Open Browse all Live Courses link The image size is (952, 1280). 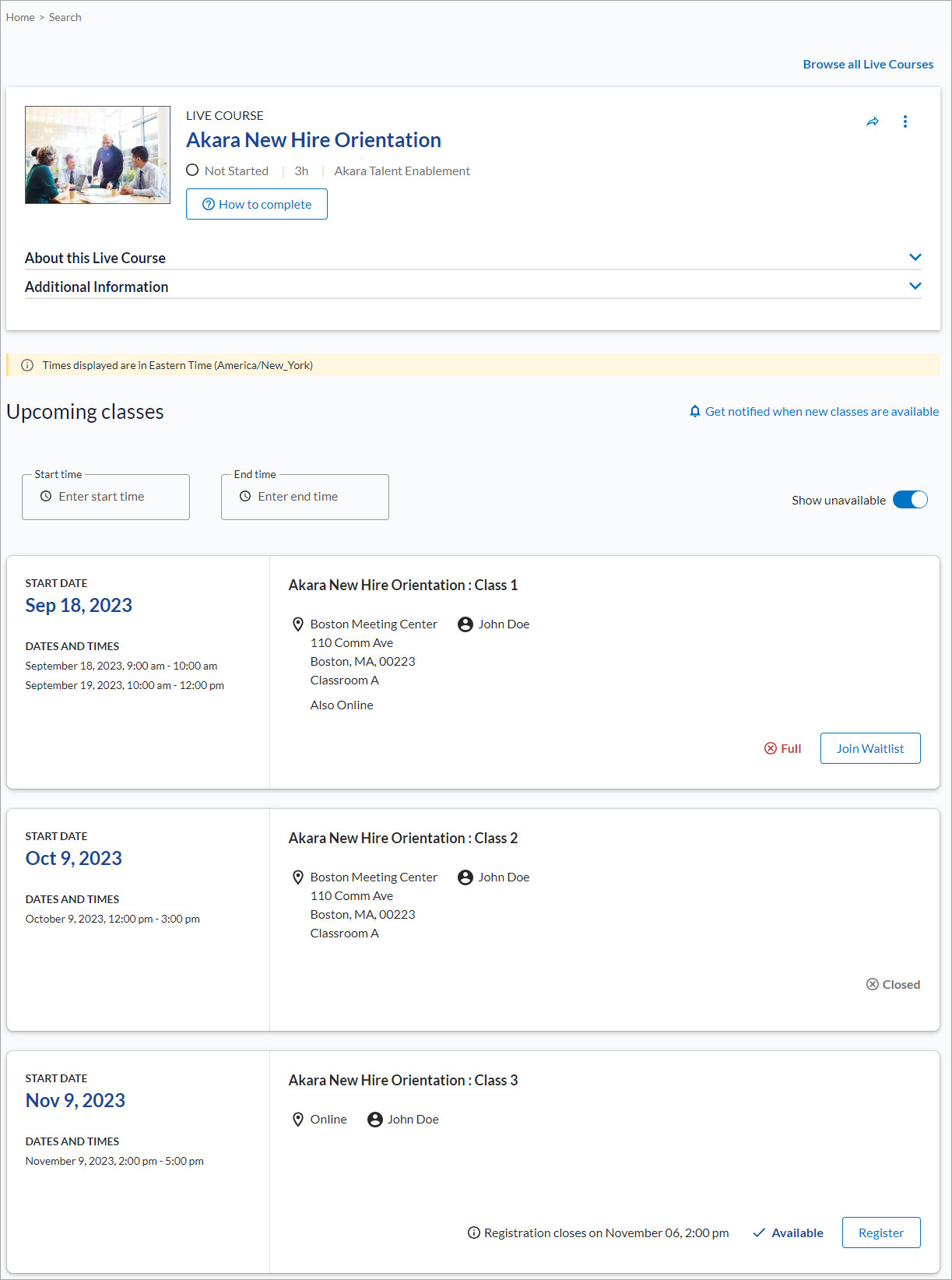pos(868,65)
